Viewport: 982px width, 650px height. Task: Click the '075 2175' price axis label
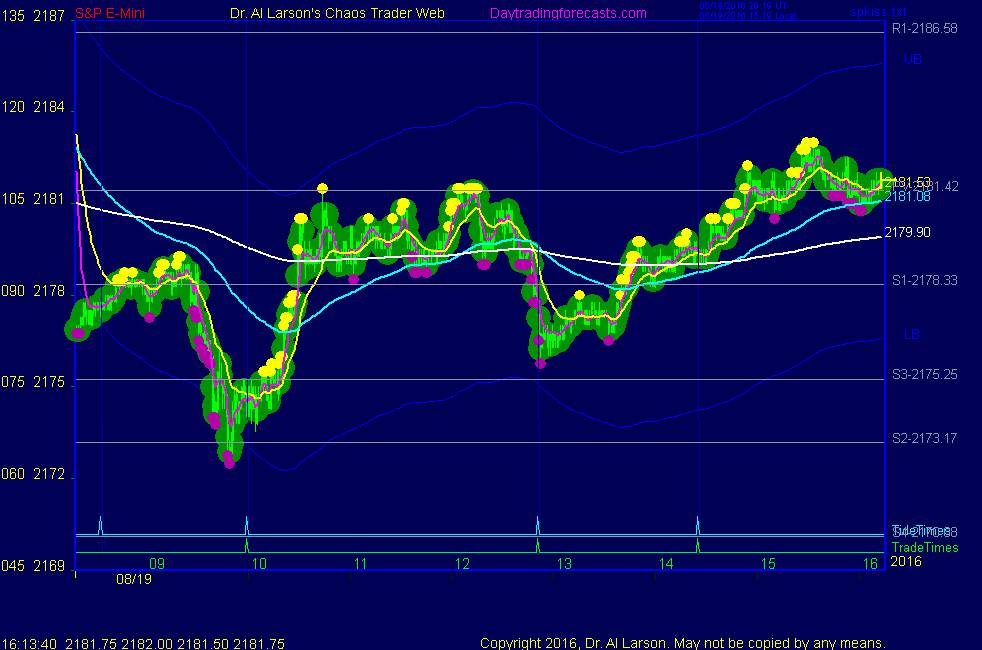click(33, 382)
